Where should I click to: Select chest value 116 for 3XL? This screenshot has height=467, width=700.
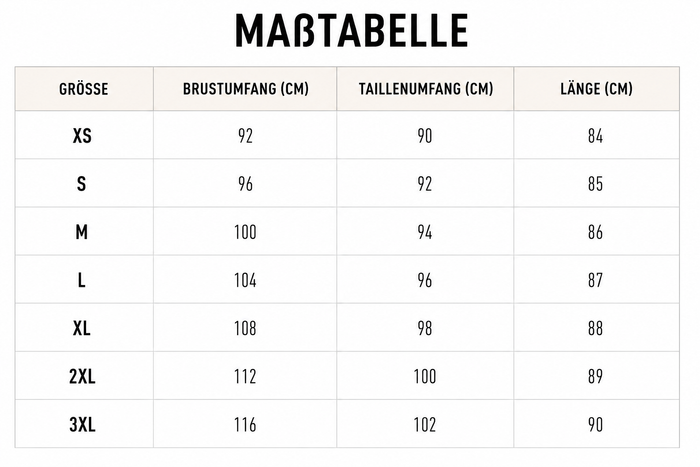pos(245,425)
